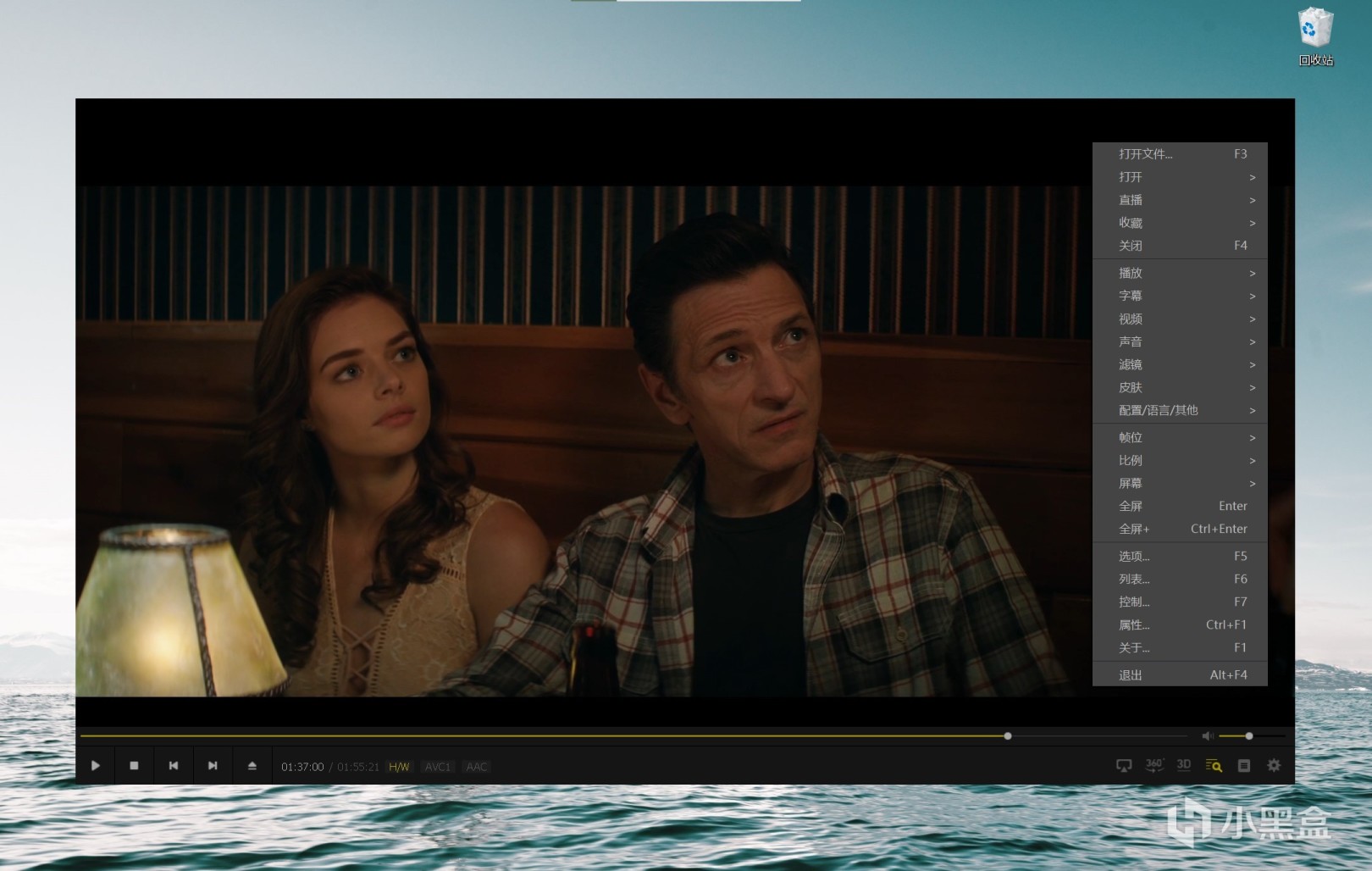This screenshot has height=871, width=1372.
Task: Click the seek bar progress handle
Action: pos(1008,736)
